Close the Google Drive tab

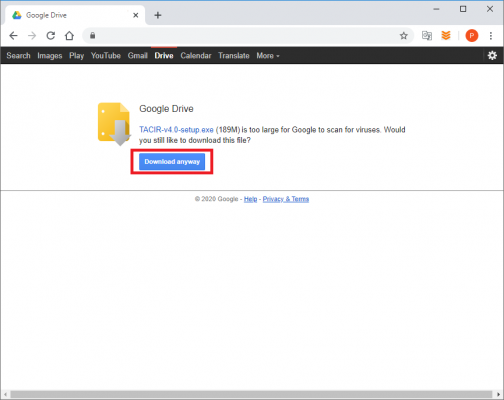pos(136,15)
